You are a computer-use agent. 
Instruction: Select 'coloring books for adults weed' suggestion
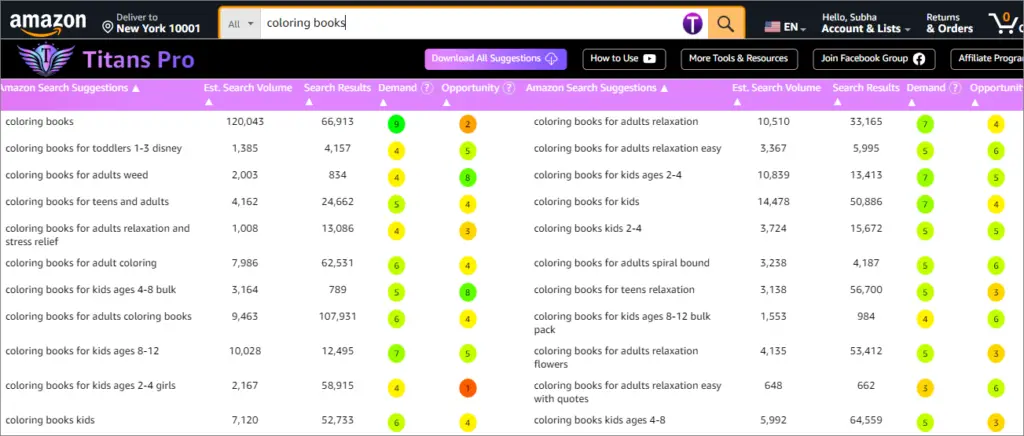76,175
